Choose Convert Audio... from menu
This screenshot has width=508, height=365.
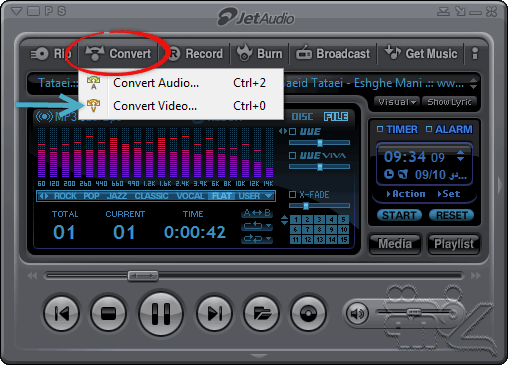click(181, 83)
